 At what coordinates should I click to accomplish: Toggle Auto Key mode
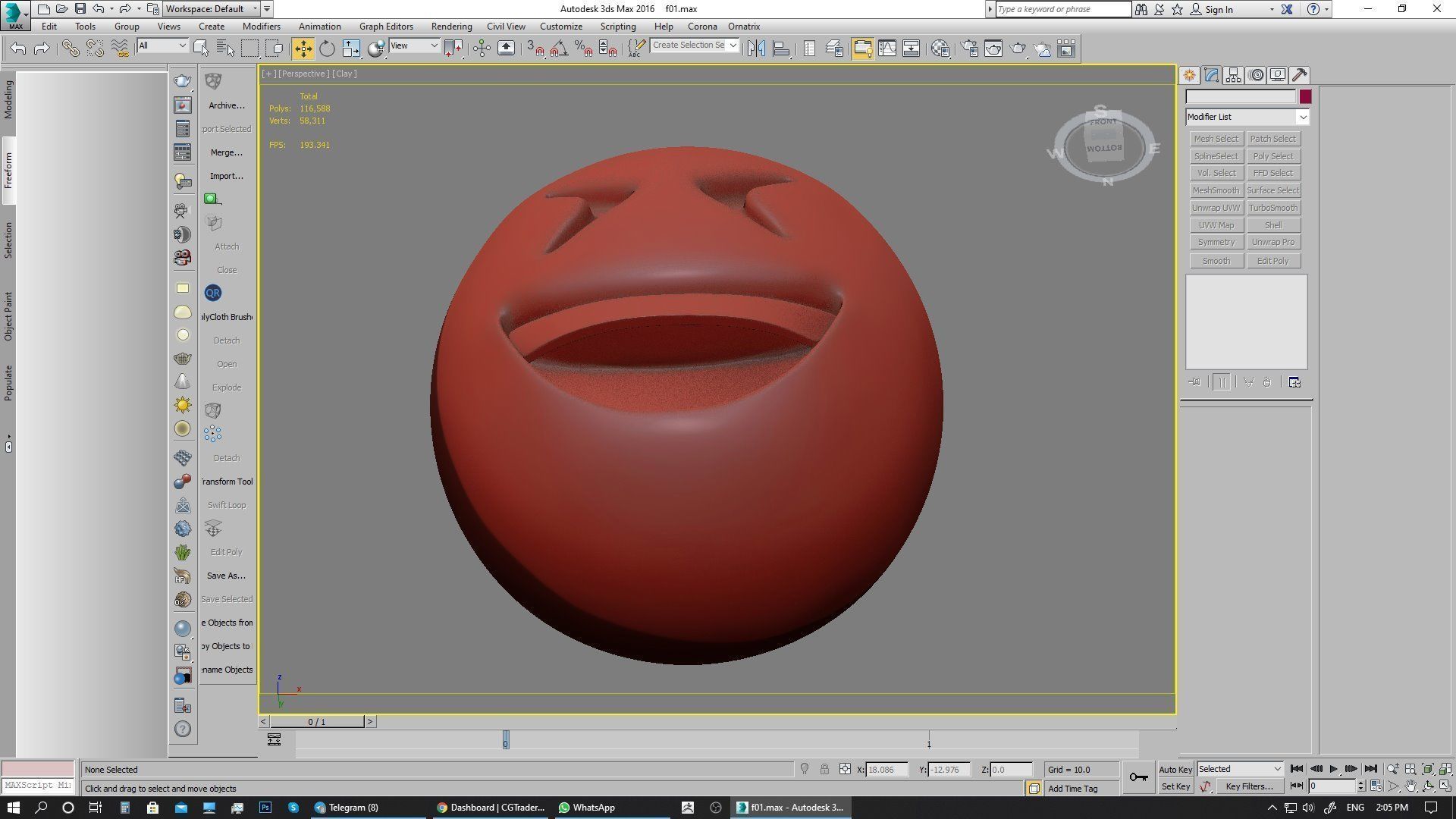tap(1175, 769)
